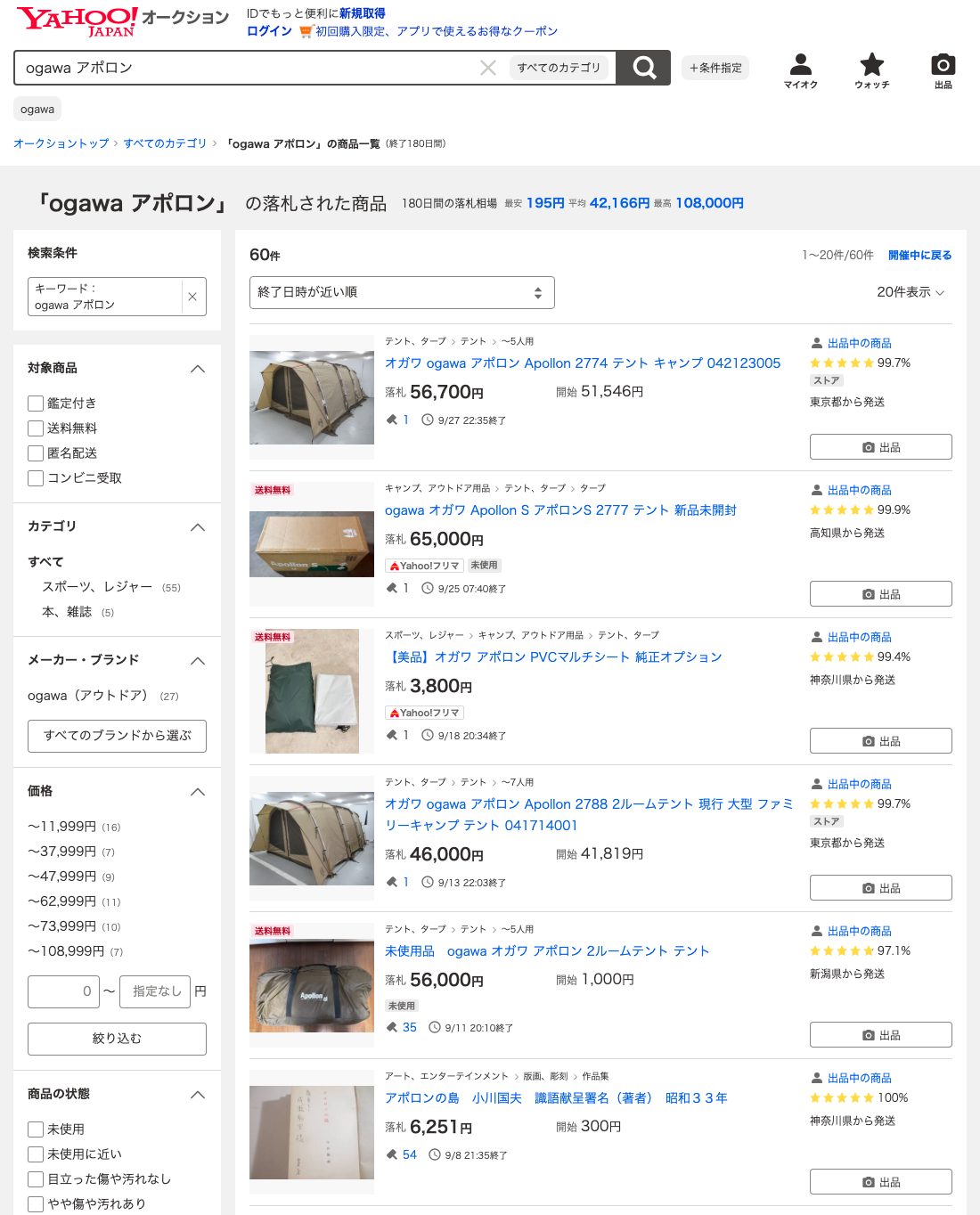Image resolution: width=980 pixels, height=1215 pixels.
Task: Click 開催中に戻る link
Action: tap(919, 255)
